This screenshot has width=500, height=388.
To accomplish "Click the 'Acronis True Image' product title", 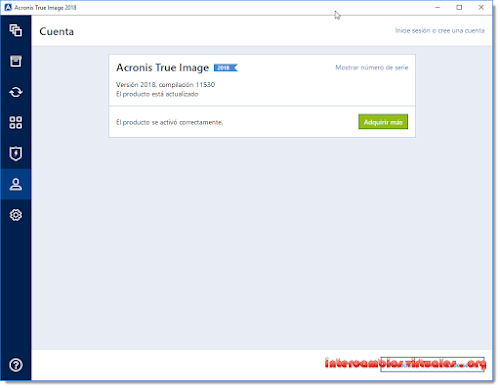I will tap(162, 68).
